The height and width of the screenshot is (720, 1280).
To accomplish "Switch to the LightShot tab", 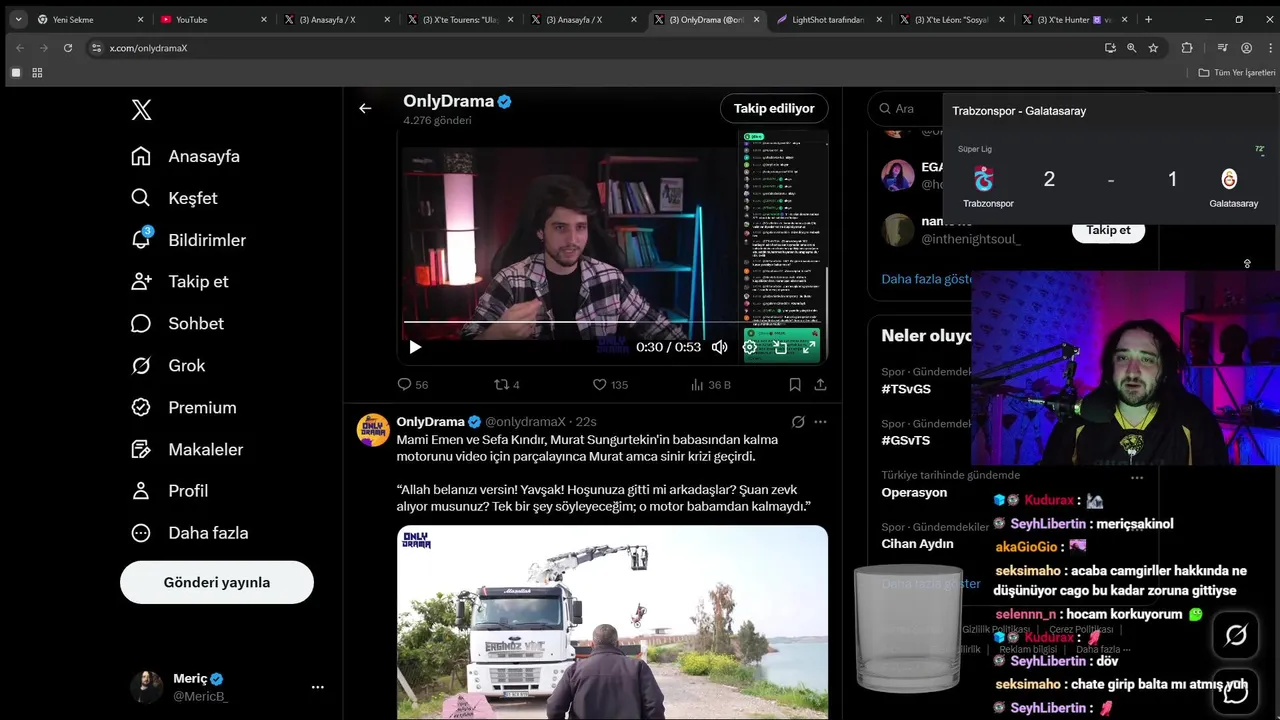I will tap(831, 19).
